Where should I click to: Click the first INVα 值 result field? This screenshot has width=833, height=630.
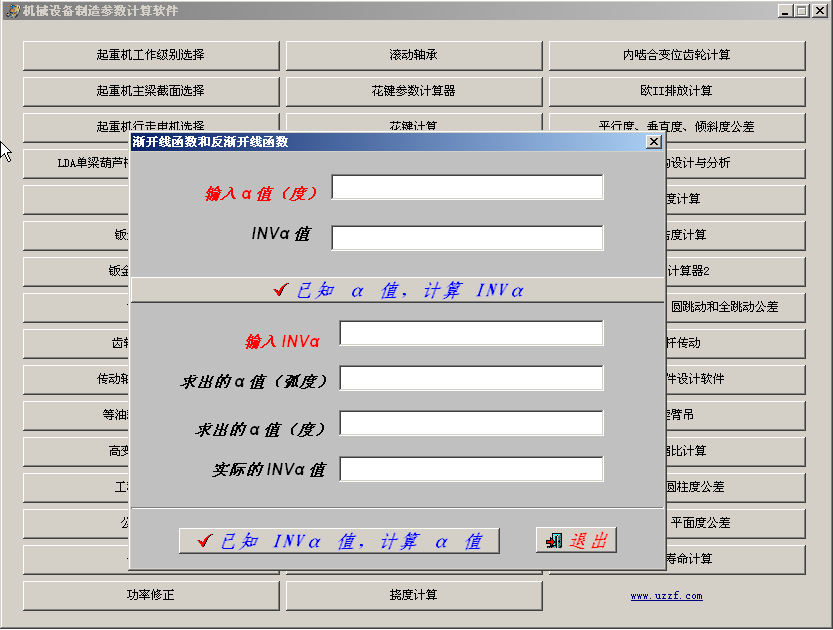[468, 237]
